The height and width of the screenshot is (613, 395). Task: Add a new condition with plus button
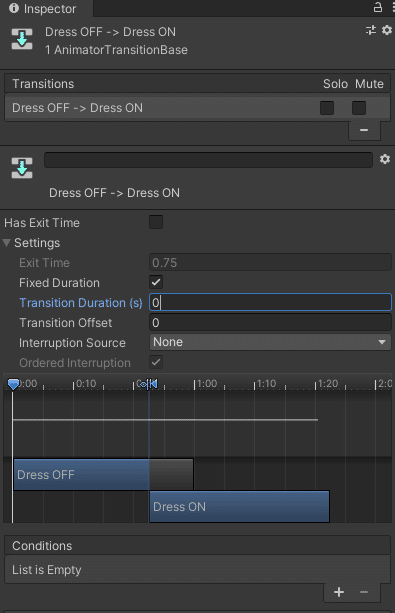[x=339, y=592]
